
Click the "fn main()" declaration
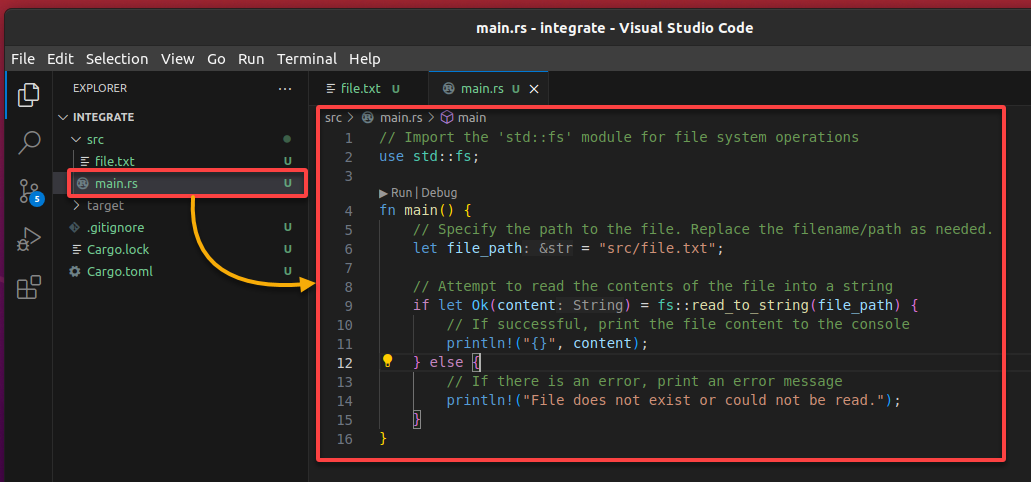[417, 211]
